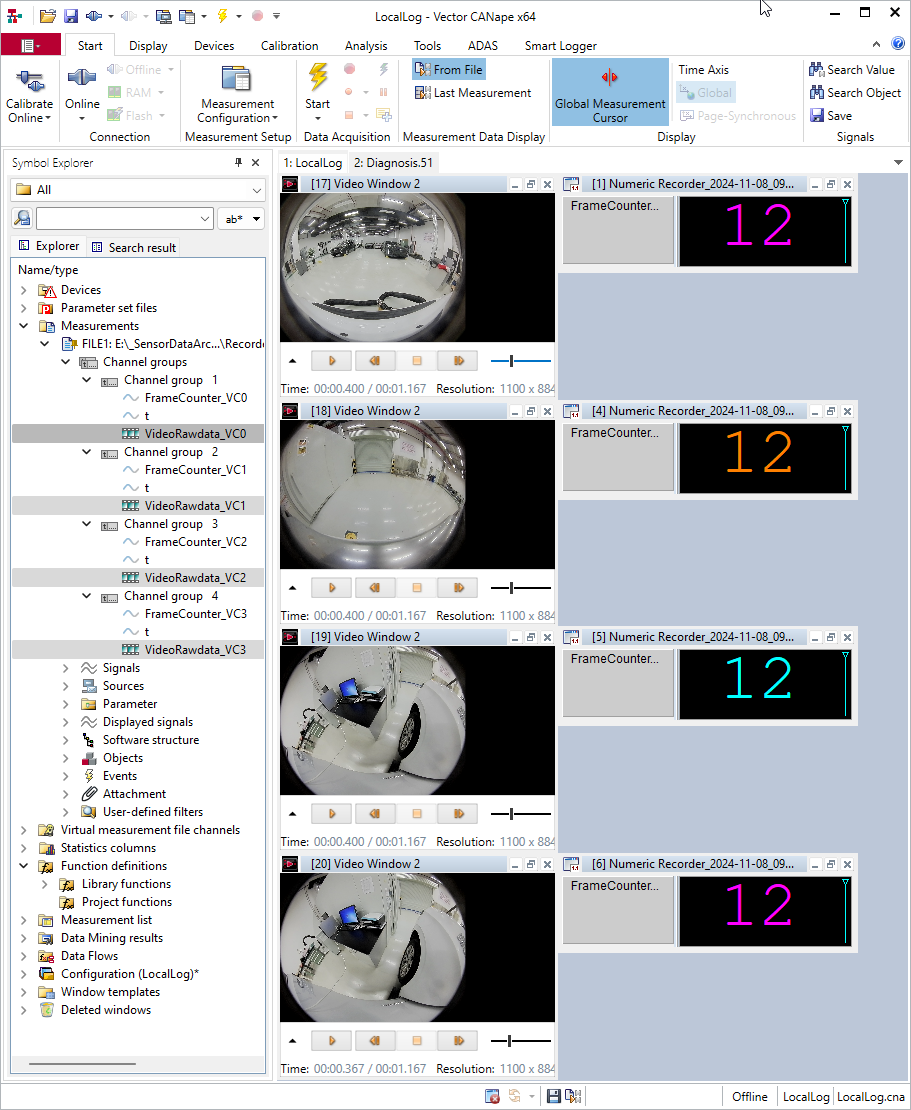Step forward in Video Window 18

coord(459,588)
